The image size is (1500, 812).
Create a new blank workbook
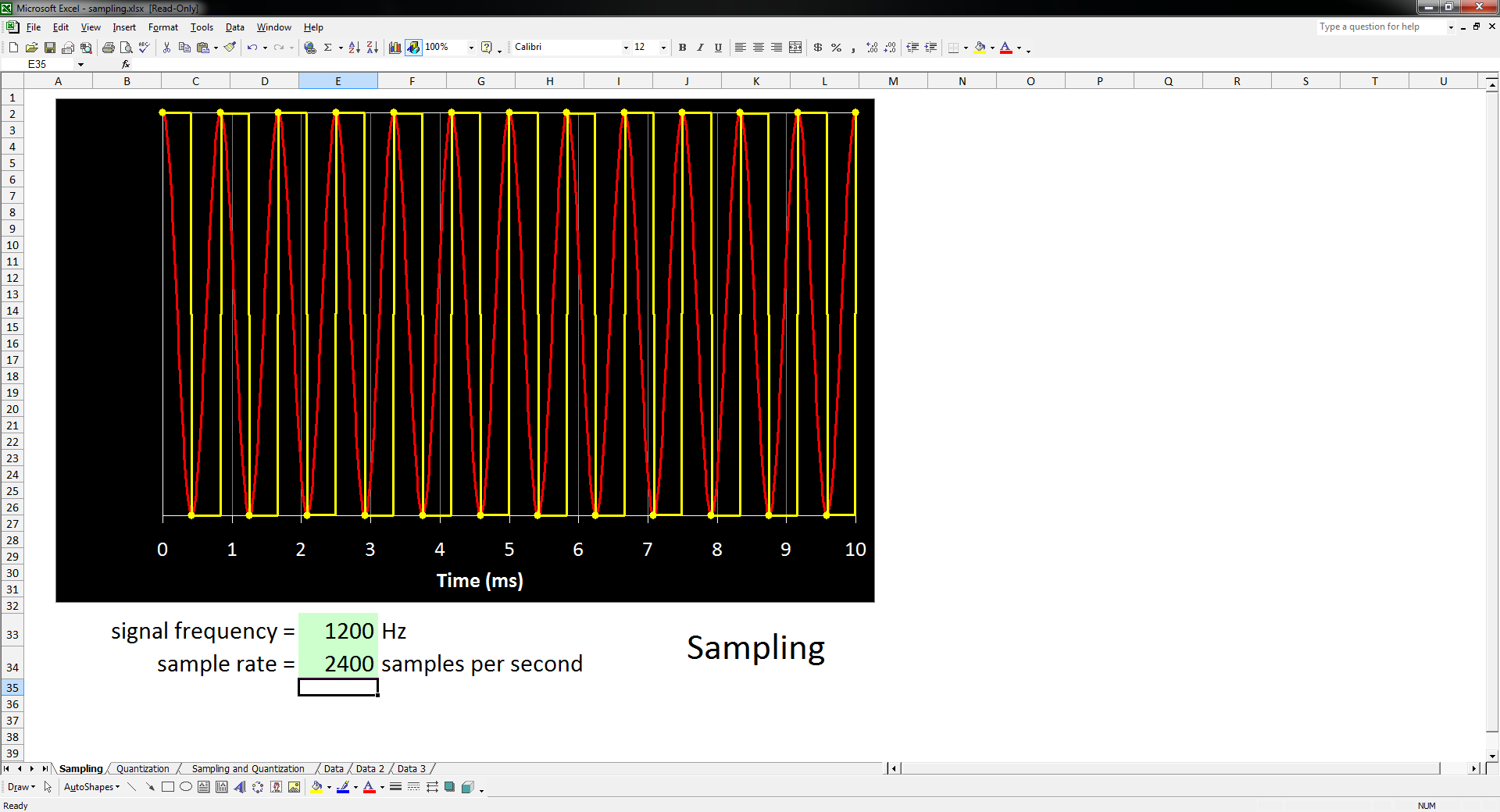(x=13, y=48)
